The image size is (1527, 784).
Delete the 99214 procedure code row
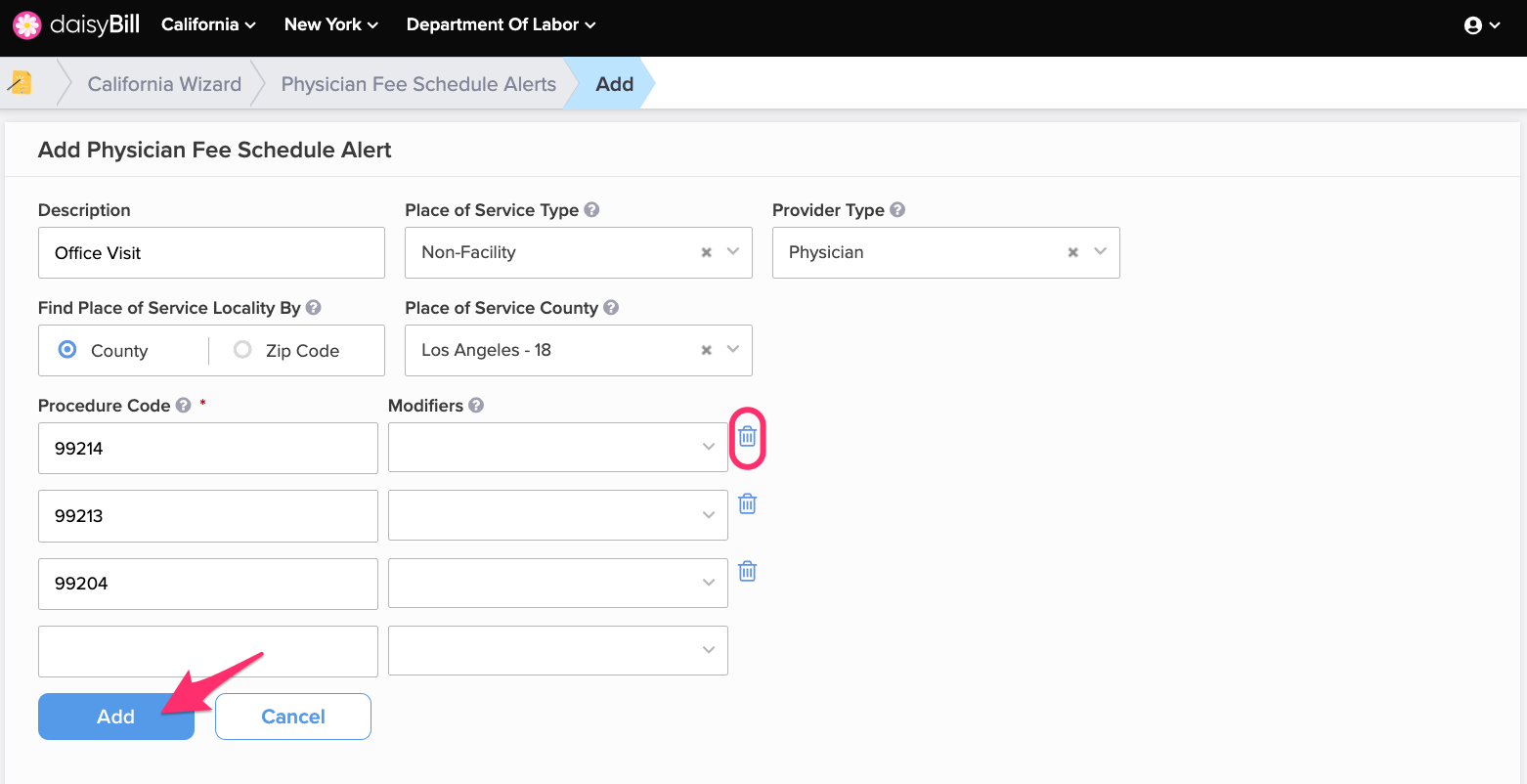pyautogui.click(x=747, y=436)
